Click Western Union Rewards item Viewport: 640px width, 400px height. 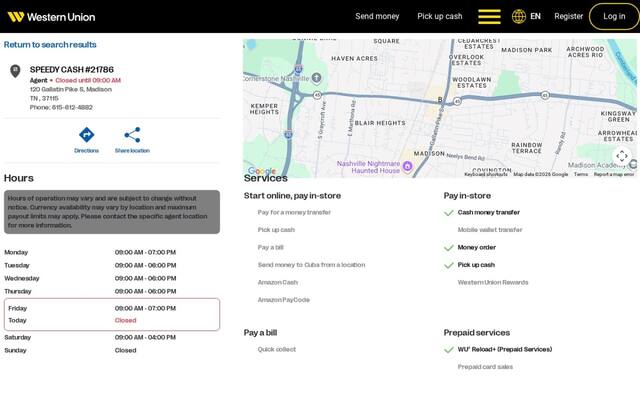(493, 282)
